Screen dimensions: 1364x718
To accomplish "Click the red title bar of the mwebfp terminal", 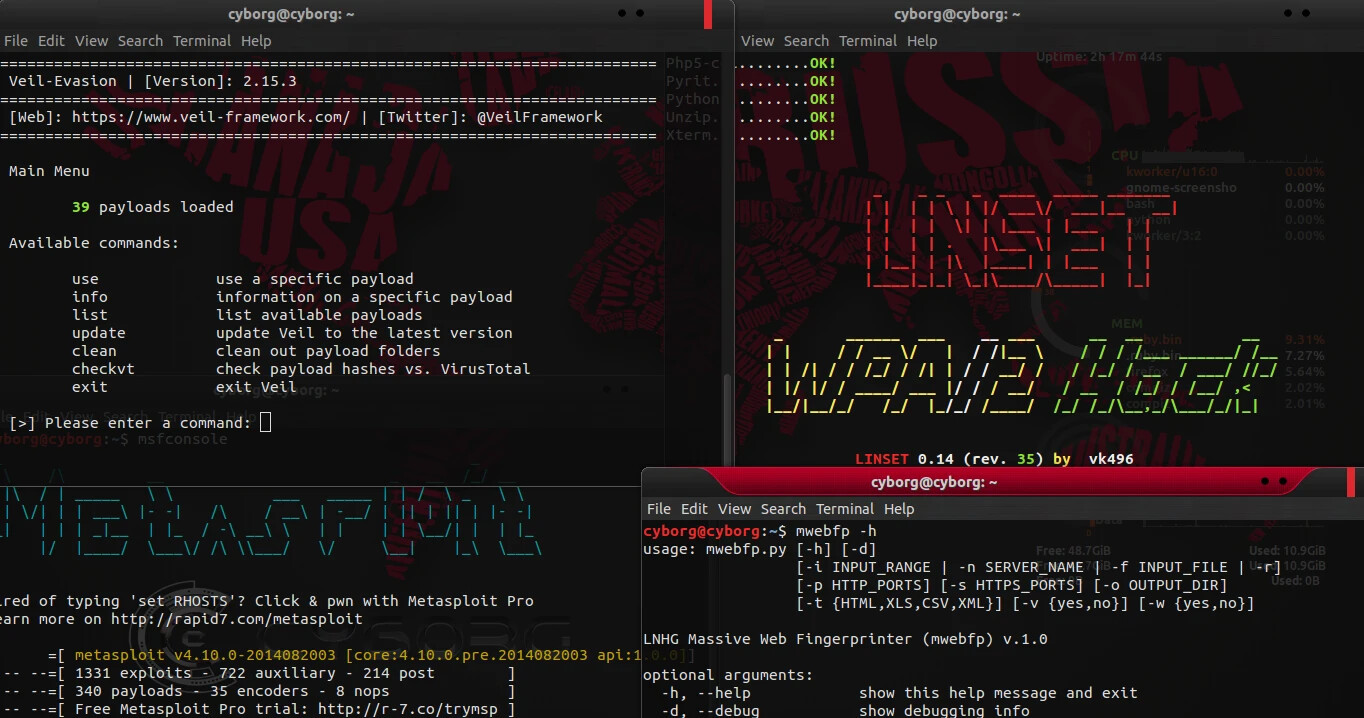I will 1002,482.
